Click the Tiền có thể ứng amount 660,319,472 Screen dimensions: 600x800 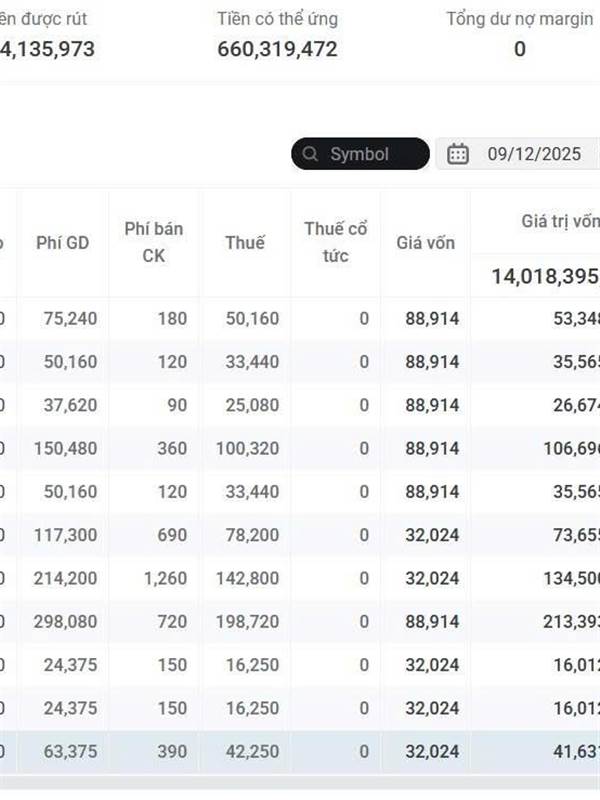click(x=277, y=49)
